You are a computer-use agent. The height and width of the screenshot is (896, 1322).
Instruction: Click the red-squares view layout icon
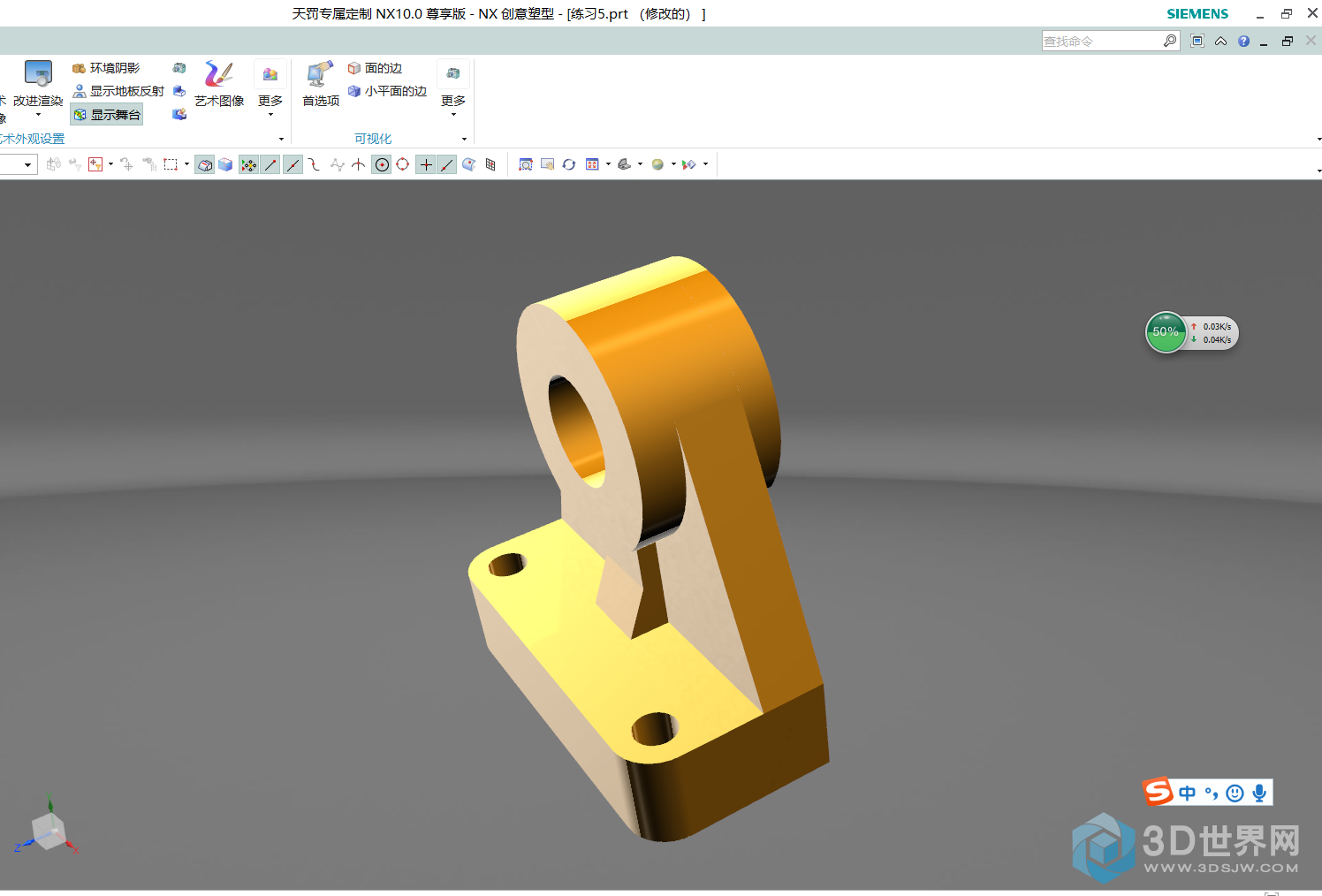[593, 164]
